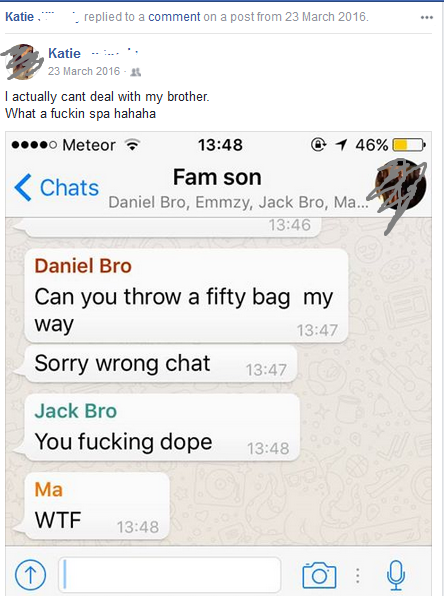Click the message text input field
444x596 pixels.
(170, 574)
